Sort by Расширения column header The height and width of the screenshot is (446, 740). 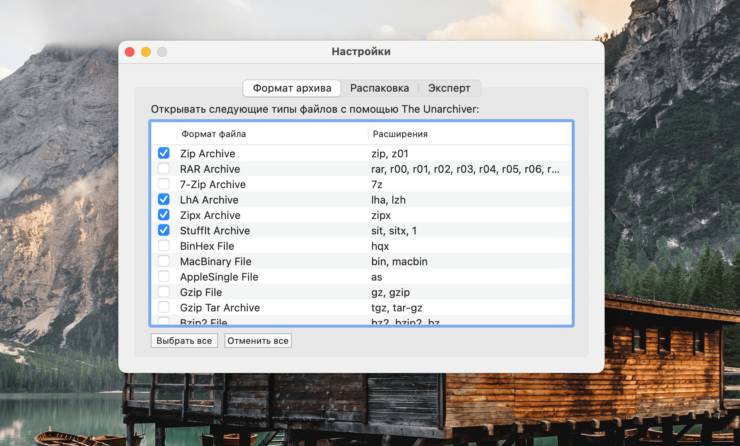(x=468, y=134)
